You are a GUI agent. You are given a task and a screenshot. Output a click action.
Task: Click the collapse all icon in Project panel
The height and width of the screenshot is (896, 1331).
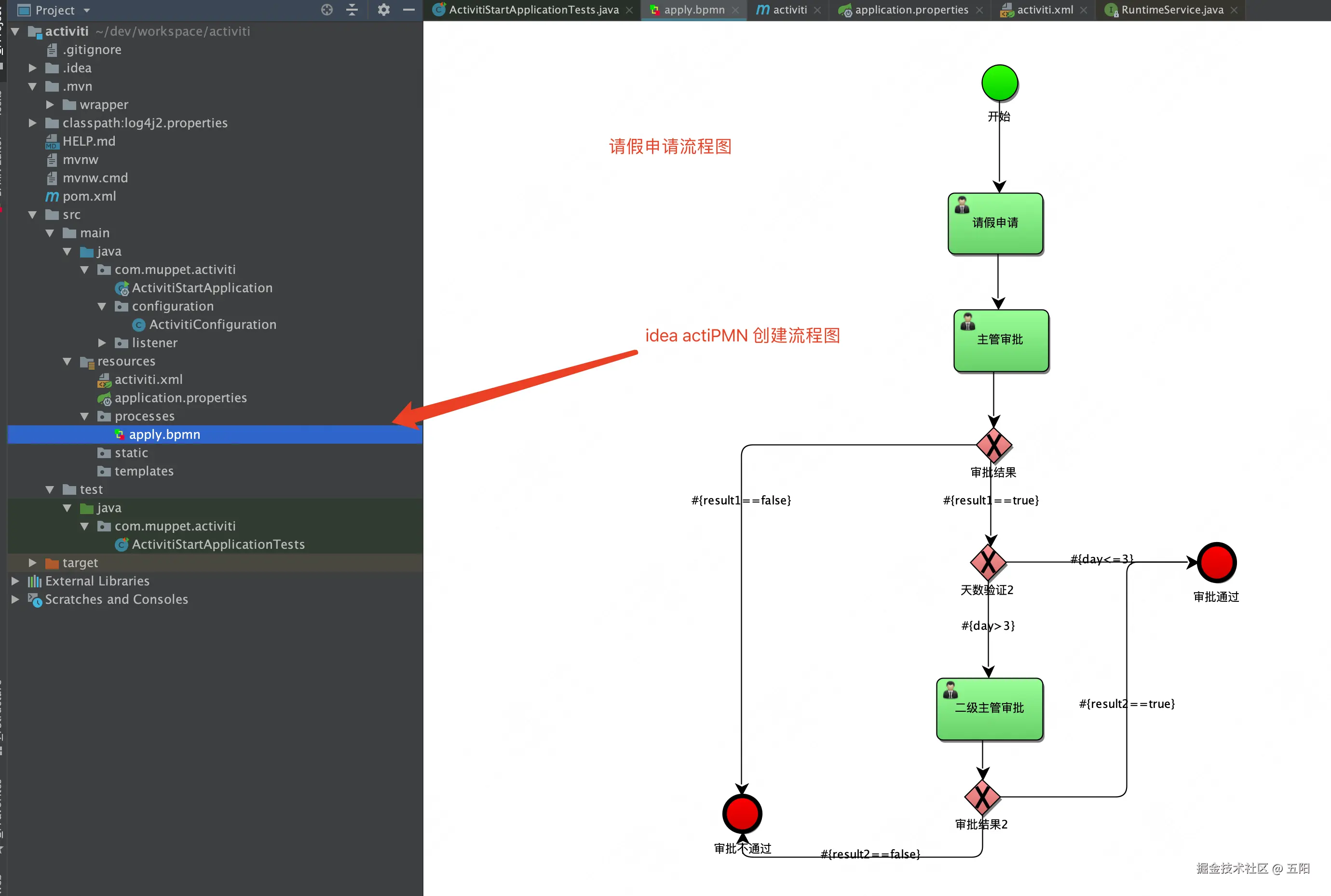coord(352,10)
